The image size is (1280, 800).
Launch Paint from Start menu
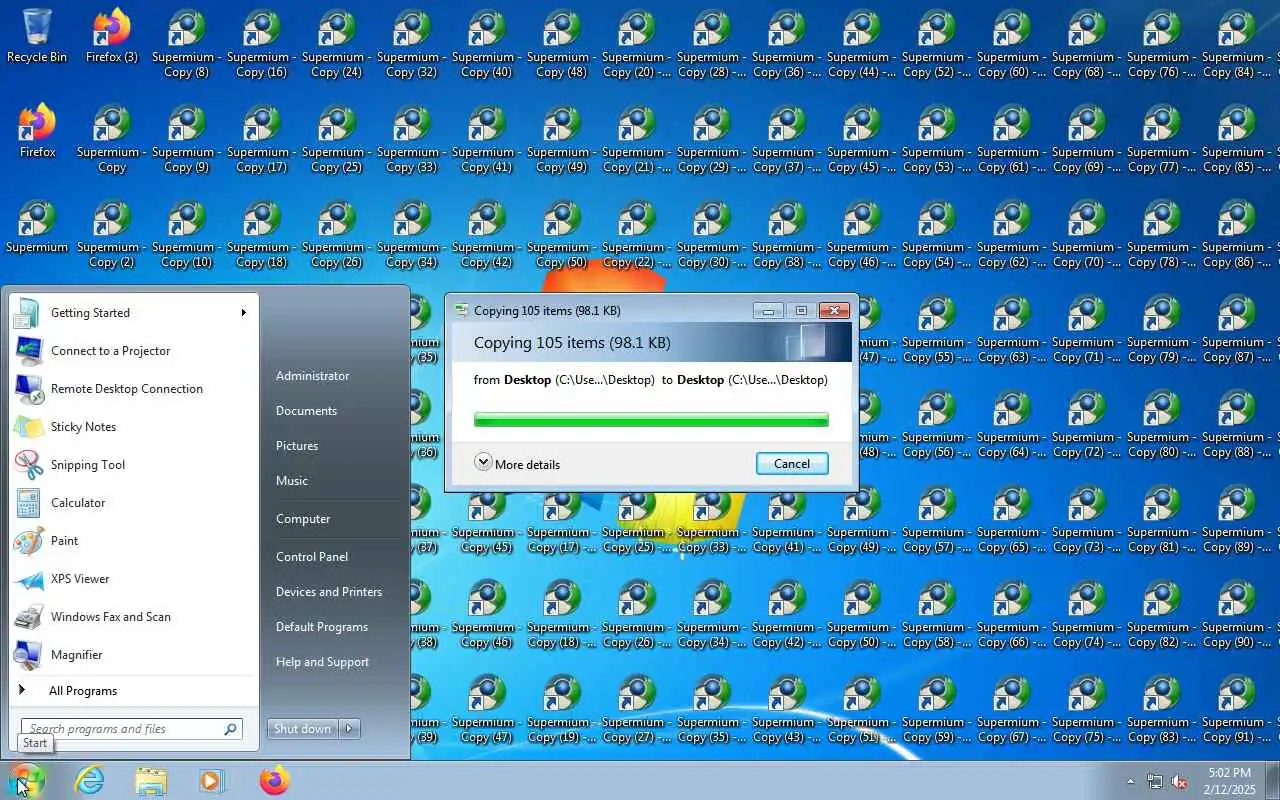click(133, 540)
